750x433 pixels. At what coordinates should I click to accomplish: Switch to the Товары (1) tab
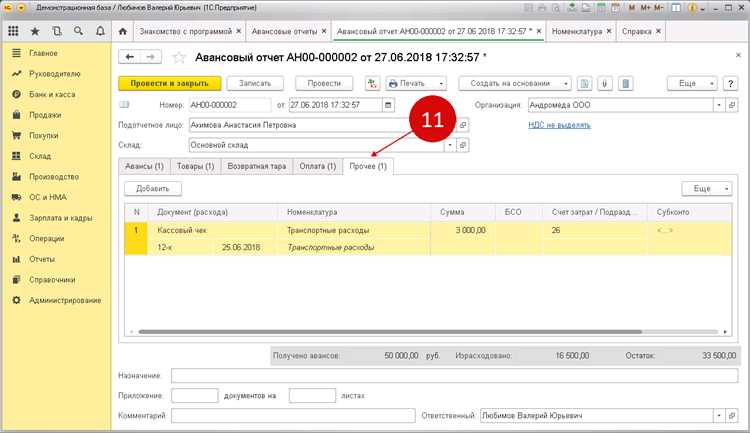(195, 166)
